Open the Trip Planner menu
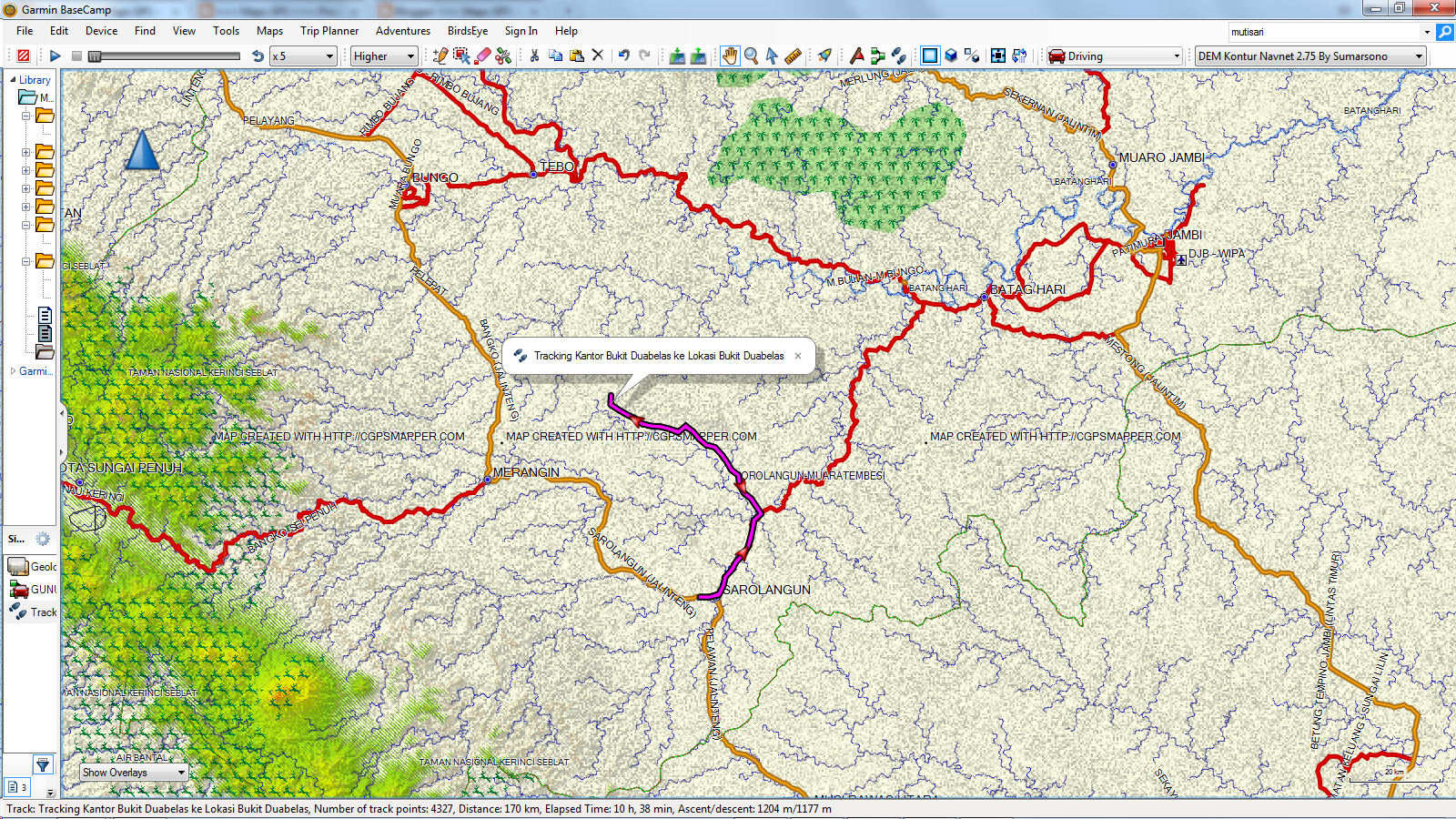Screen dimensions: 1456x819 coord(329,31)
